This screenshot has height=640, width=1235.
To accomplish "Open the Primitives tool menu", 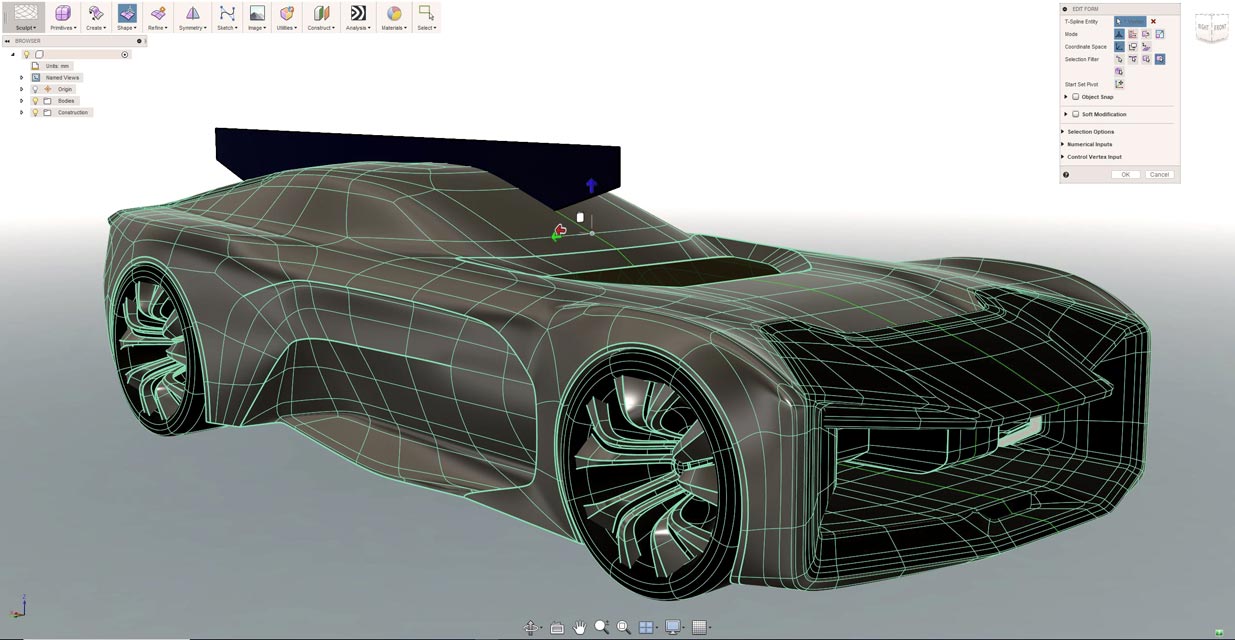I will point(63,16).
